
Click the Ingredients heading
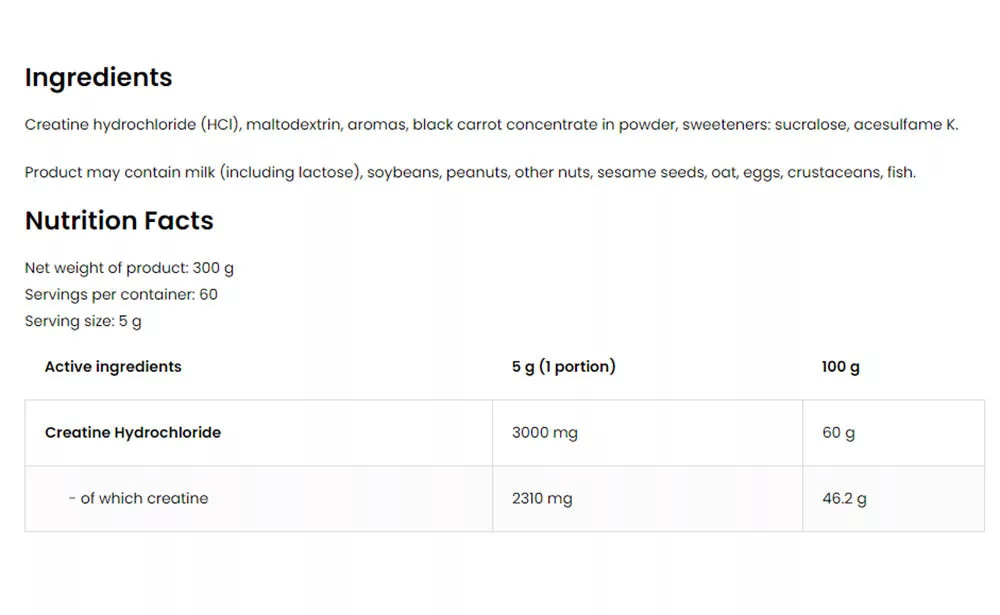pyautogui.click(x=98, y=77)
